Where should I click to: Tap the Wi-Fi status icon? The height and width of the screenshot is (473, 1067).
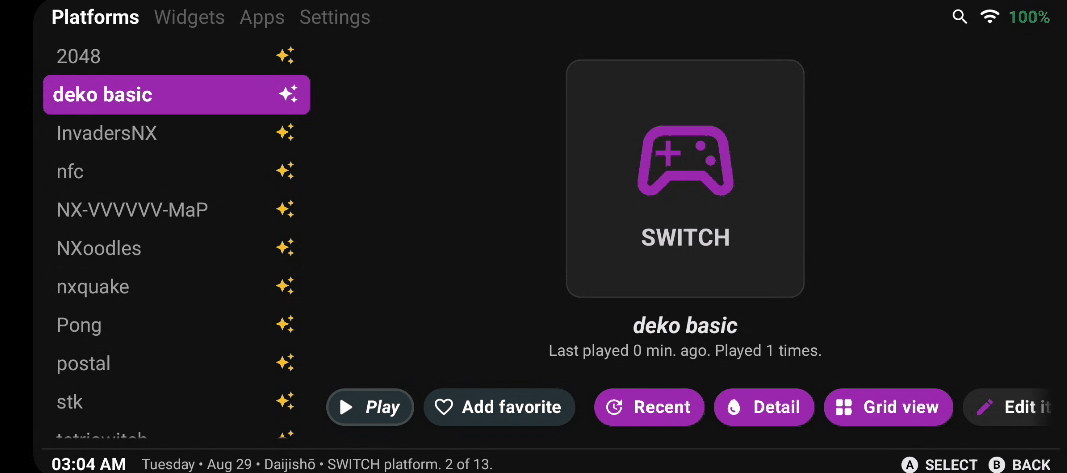tap(990, 17)
